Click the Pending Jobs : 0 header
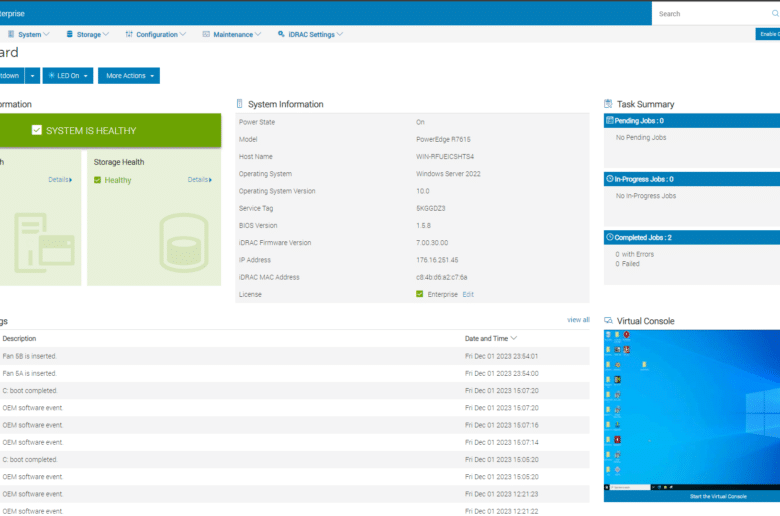Image resolution: width=780 pixels, height=516 pixels. (692, 120)
